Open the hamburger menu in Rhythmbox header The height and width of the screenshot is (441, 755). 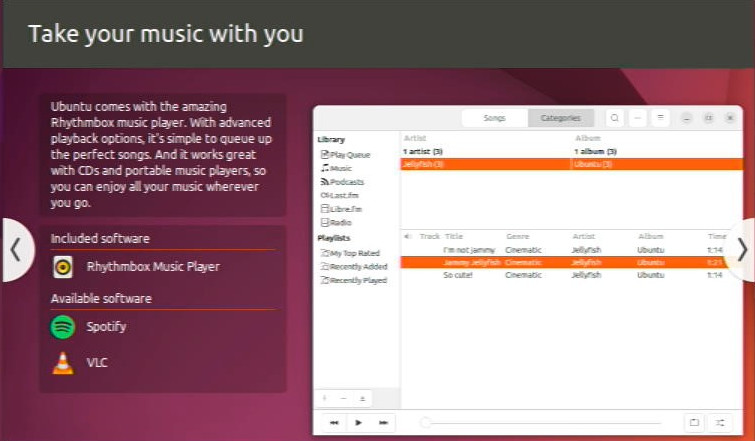pyautogui.click(x=660, y=118)
